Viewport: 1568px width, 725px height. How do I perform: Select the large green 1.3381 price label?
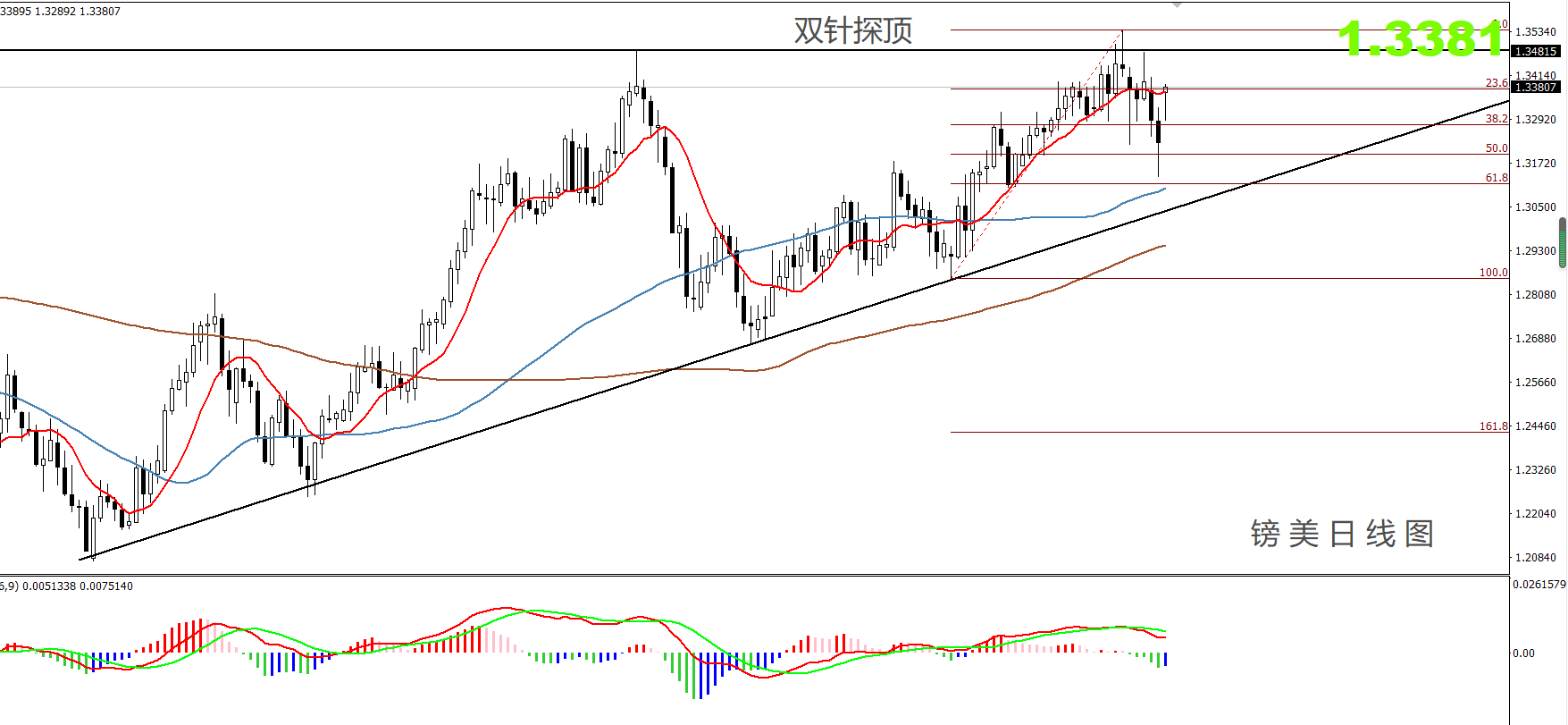coord(1421,39)
